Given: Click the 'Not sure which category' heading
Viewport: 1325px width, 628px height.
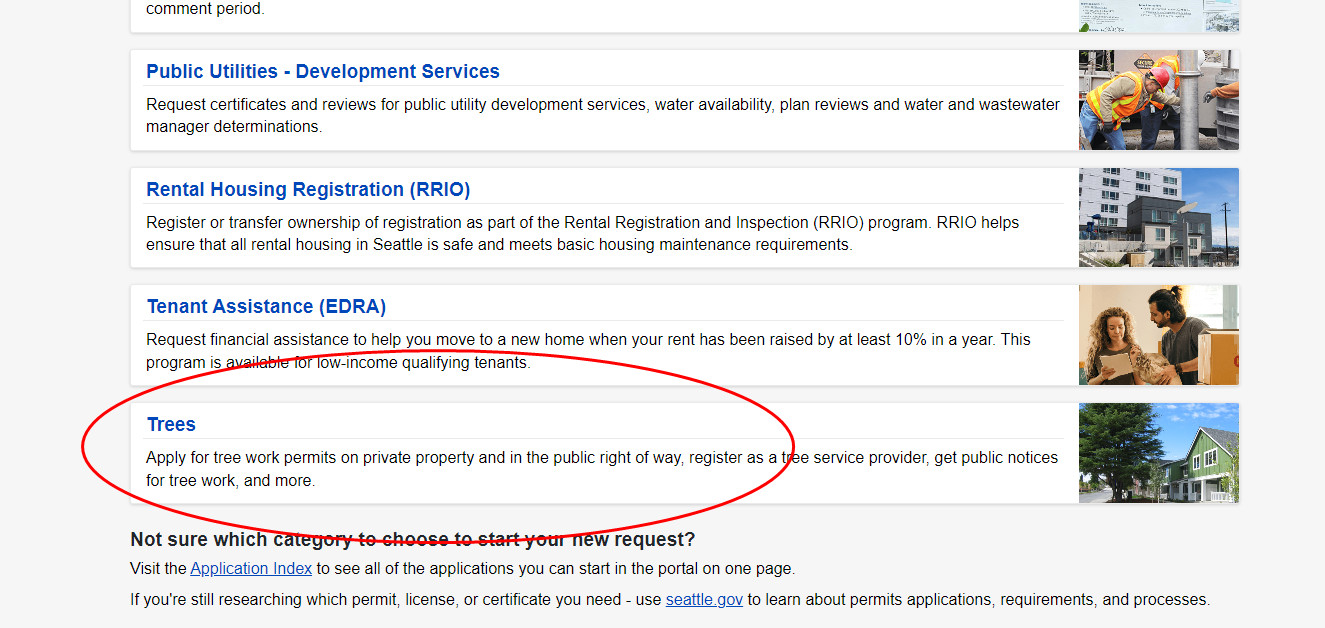Looking at the screenshot, I should 412,540.
